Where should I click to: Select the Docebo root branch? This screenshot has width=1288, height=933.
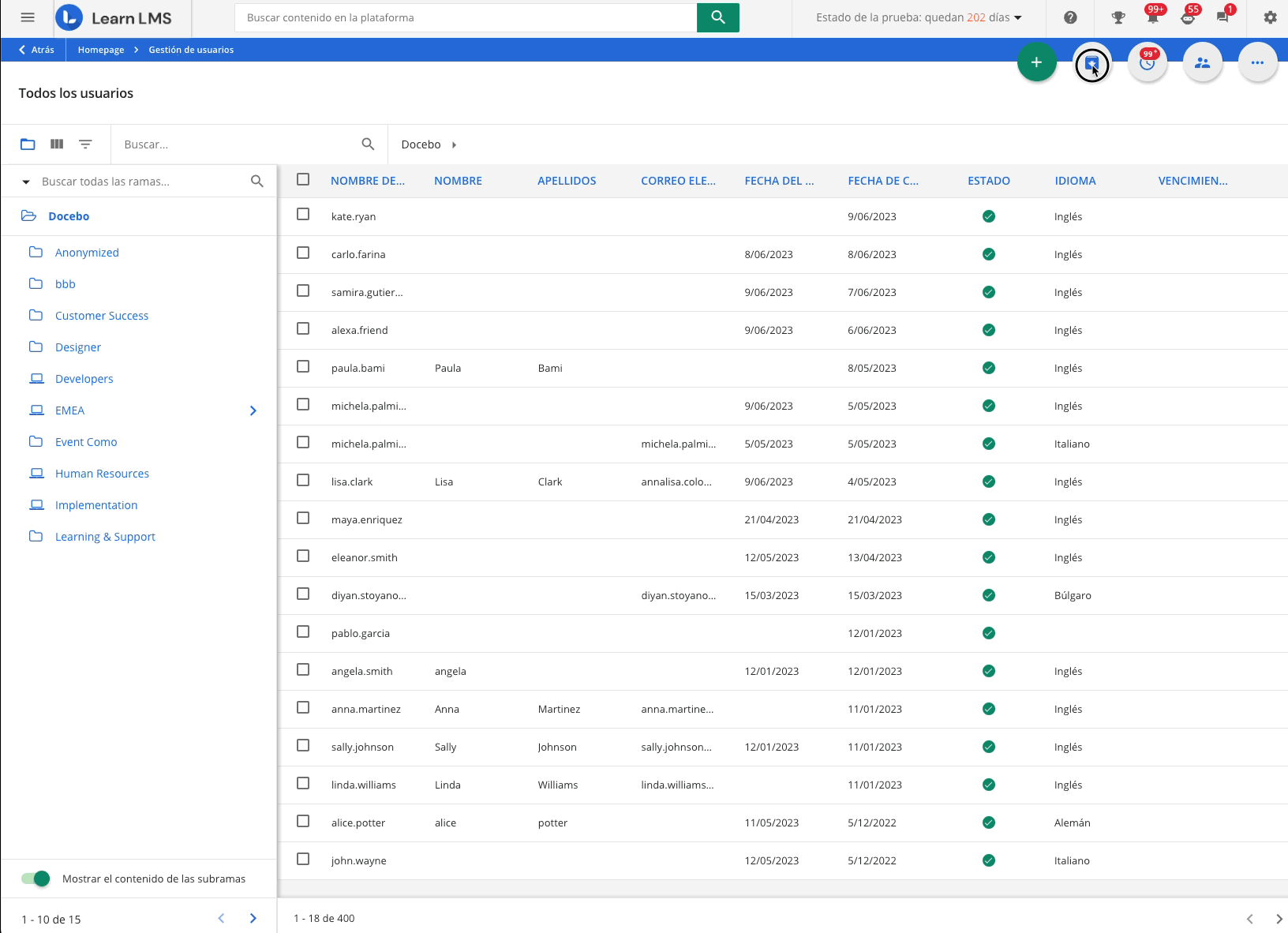tap(69, 216)
